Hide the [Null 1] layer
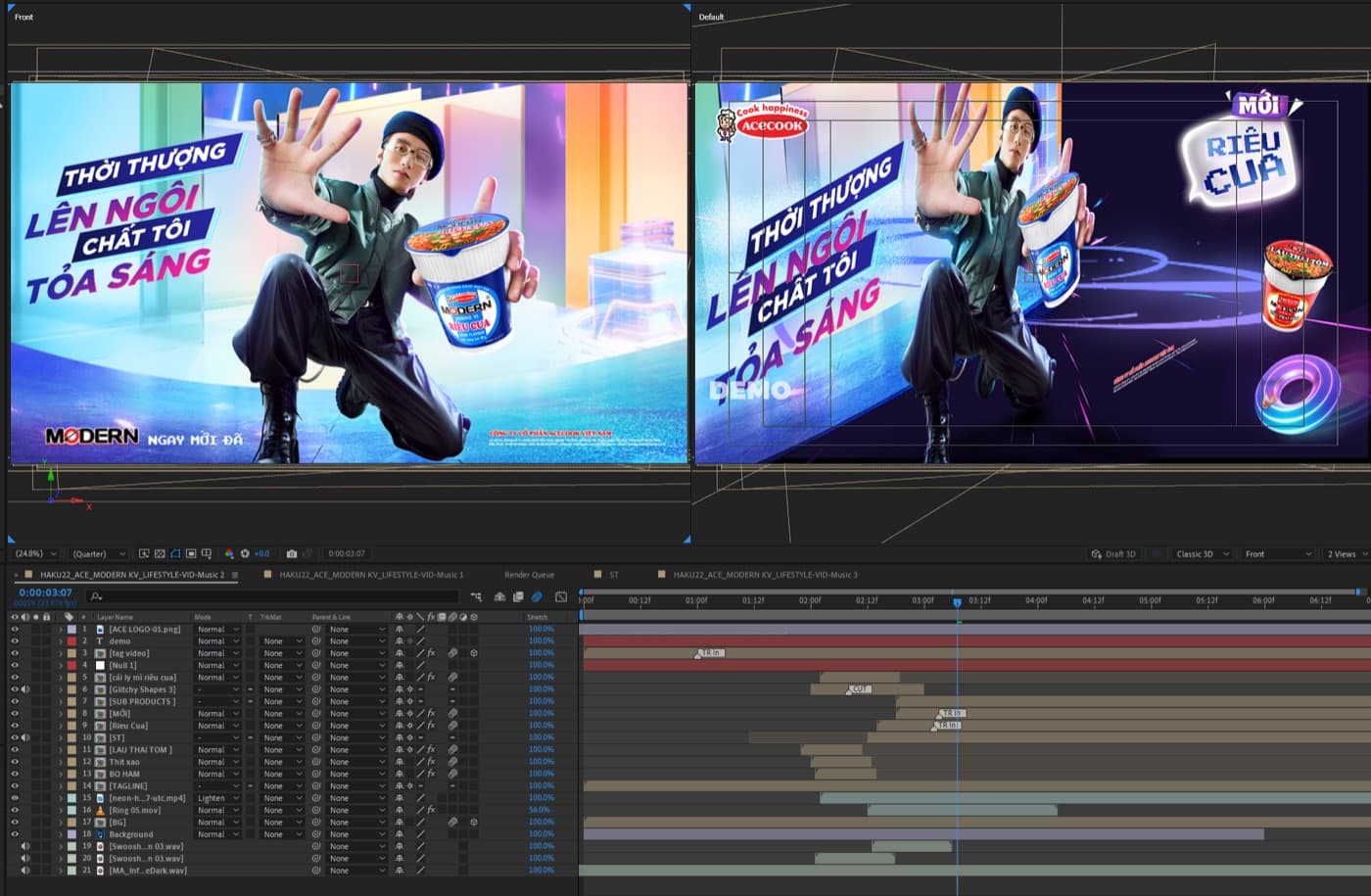Image resolution: width=1371 pixels, height=896 pixels. pos(15,665)
